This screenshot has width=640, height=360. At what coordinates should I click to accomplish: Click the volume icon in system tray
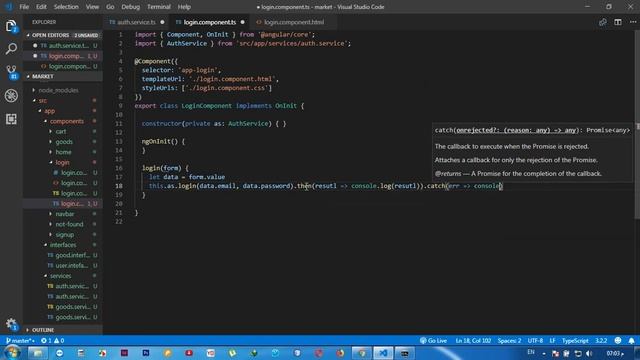pos(589,353)
